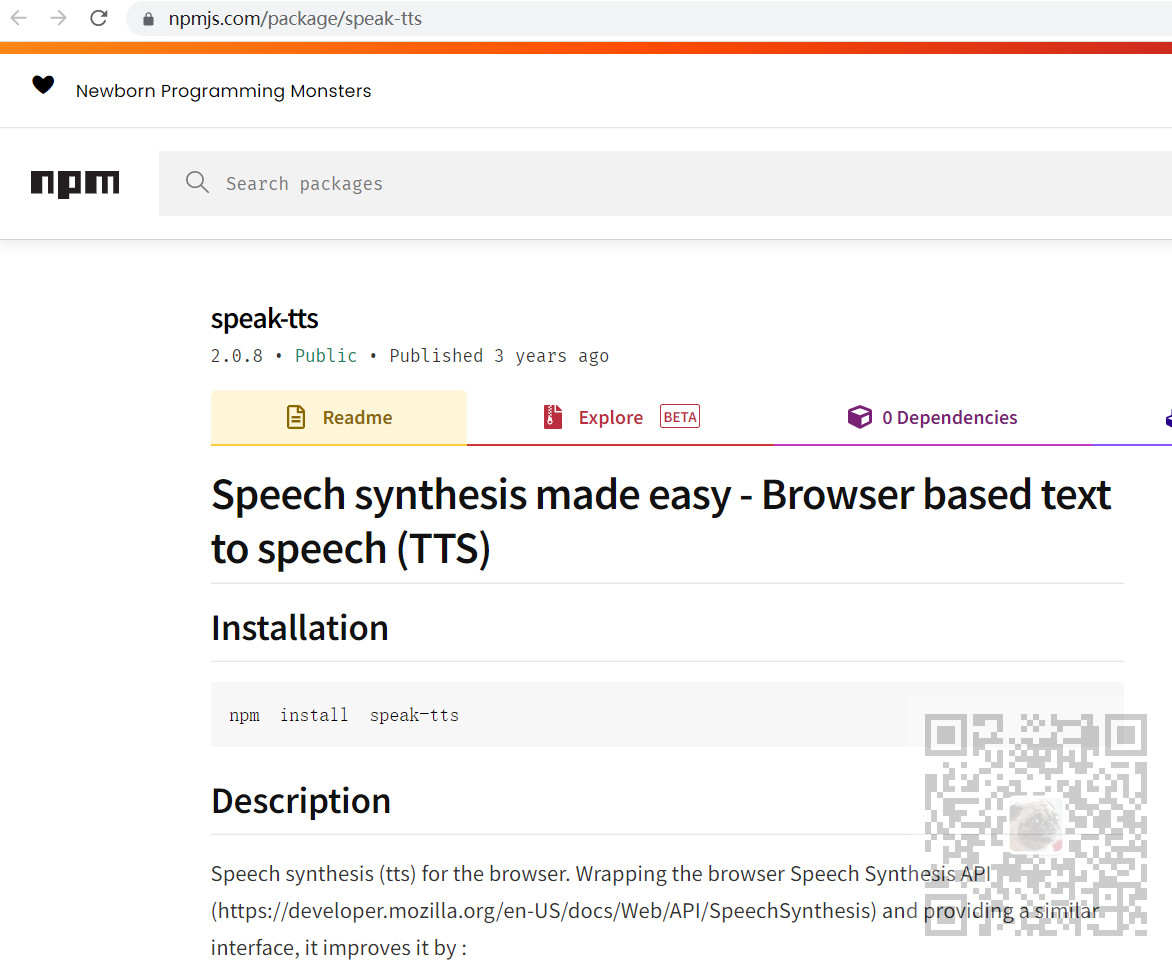Click the QR code image

point(1035,825)
